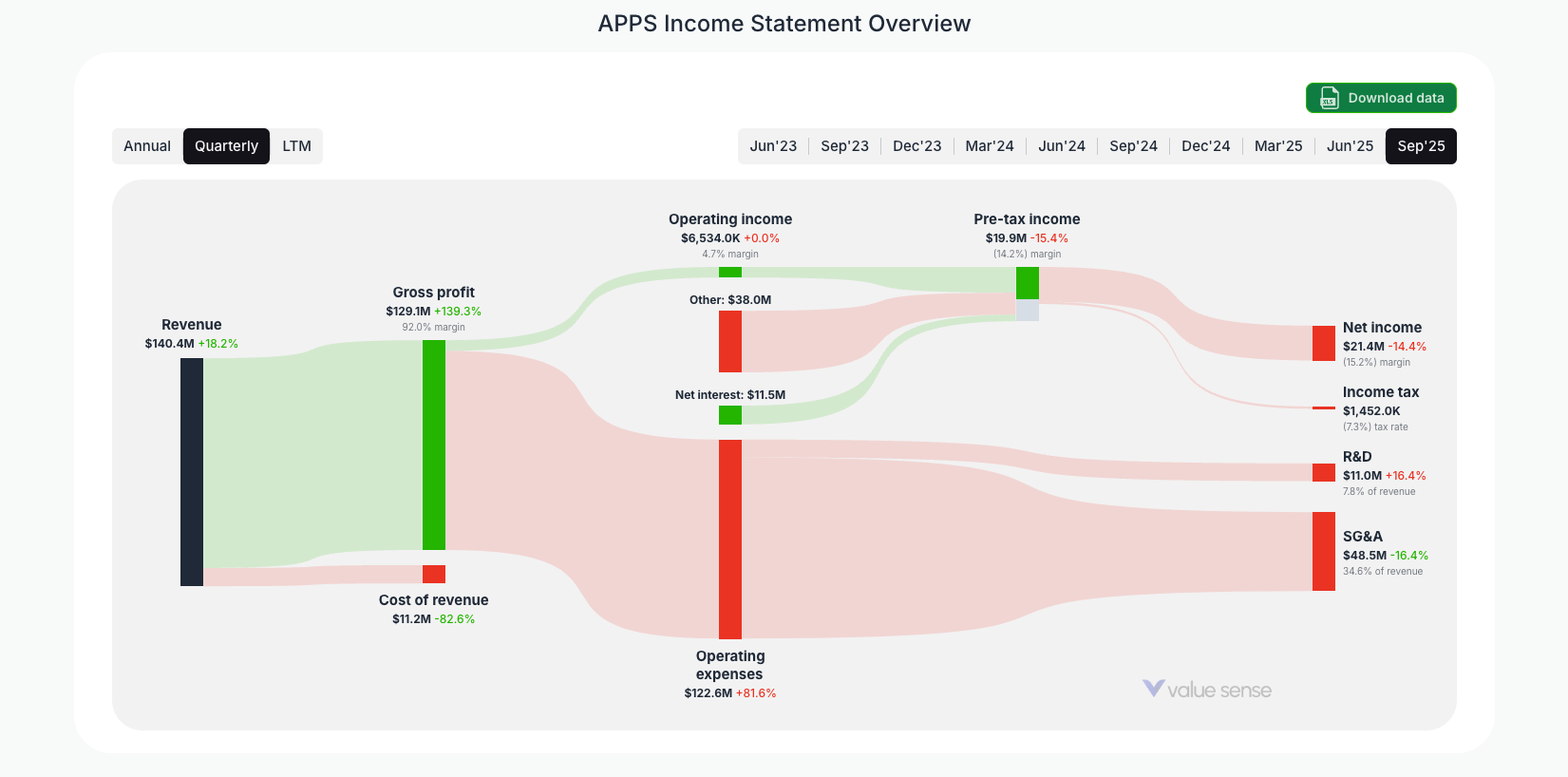
Task: Switch to Annual view
Action: click(147, 146)
